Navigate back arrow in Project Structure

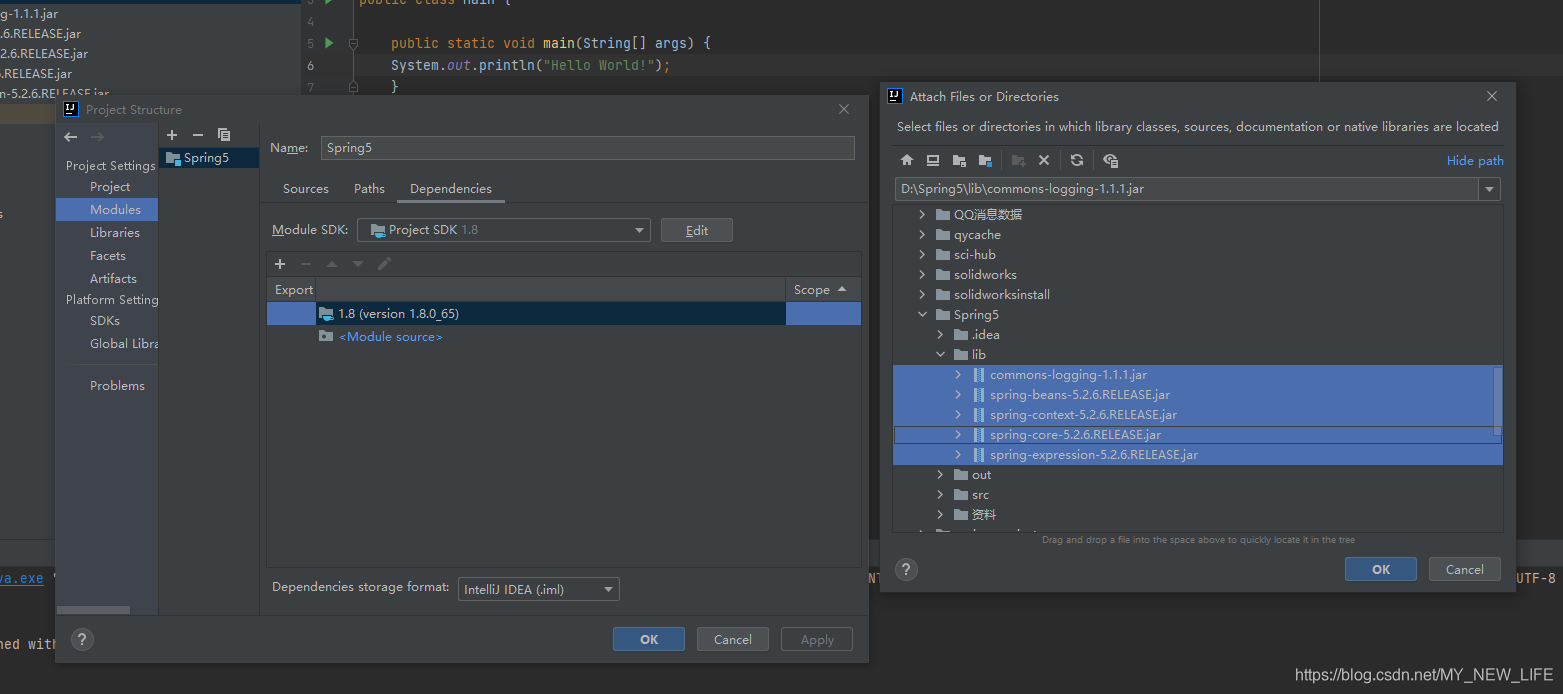click(70, 137)
